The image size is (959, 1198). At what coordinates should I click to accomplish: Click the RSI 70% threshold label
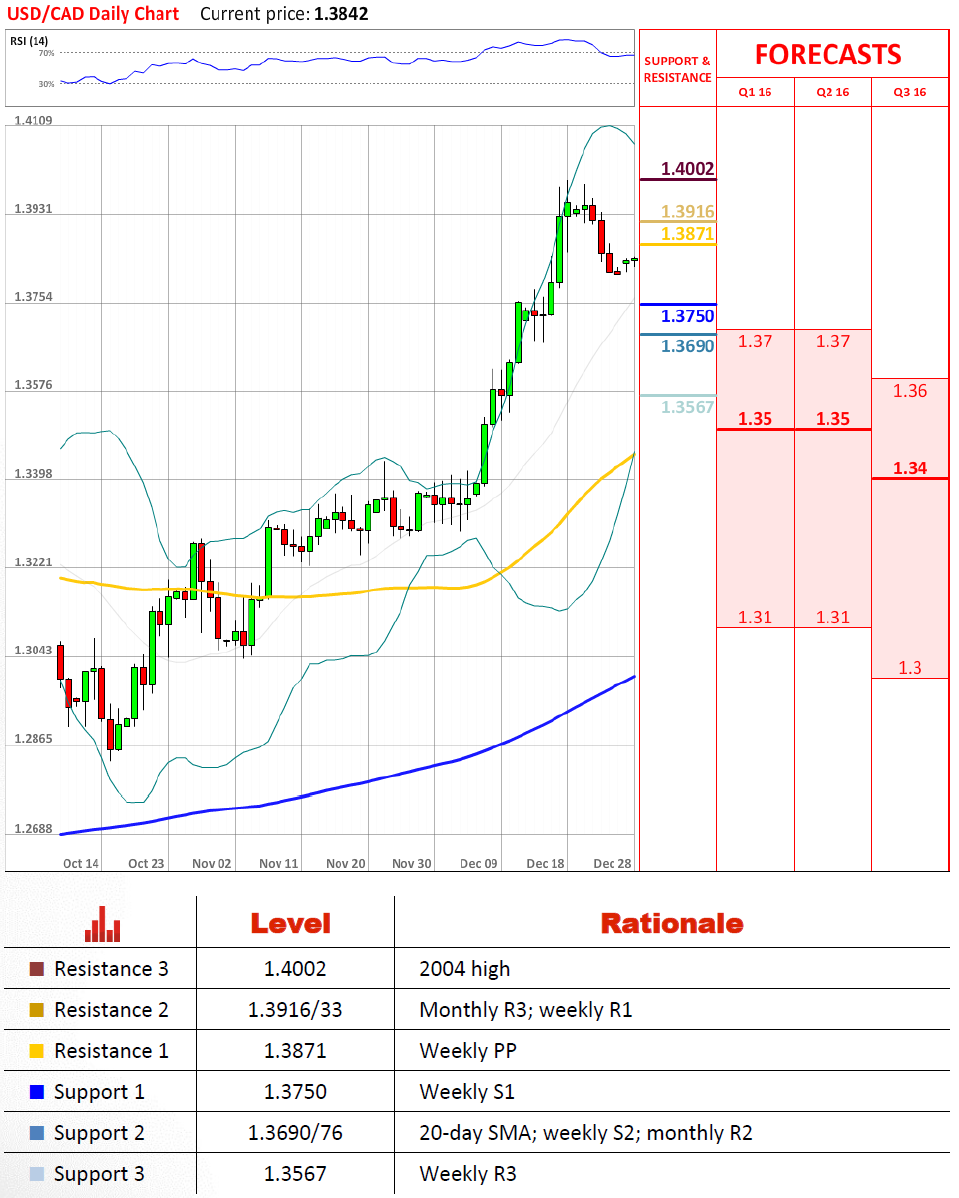pyautogui.click(x=47, y=53)
